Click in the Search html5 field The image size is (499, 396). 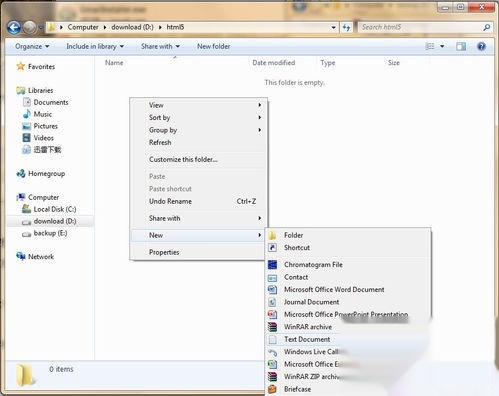pos(421,27)
